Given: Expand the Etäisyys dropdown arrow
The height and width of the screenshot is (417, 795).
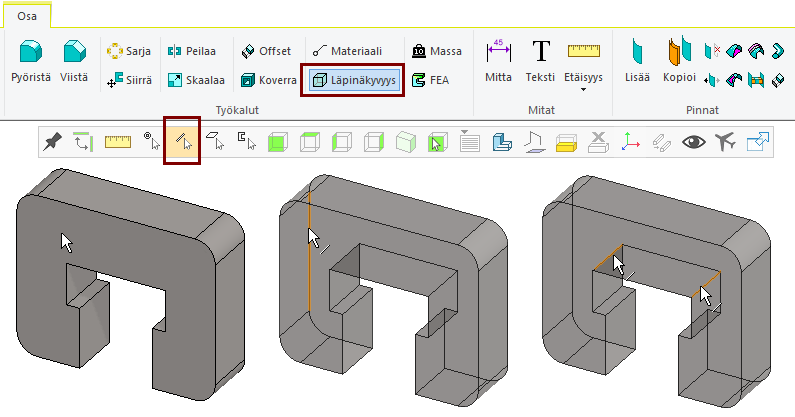Looking at the screenshot, I should pyautogui.click(x=583, y=91).
